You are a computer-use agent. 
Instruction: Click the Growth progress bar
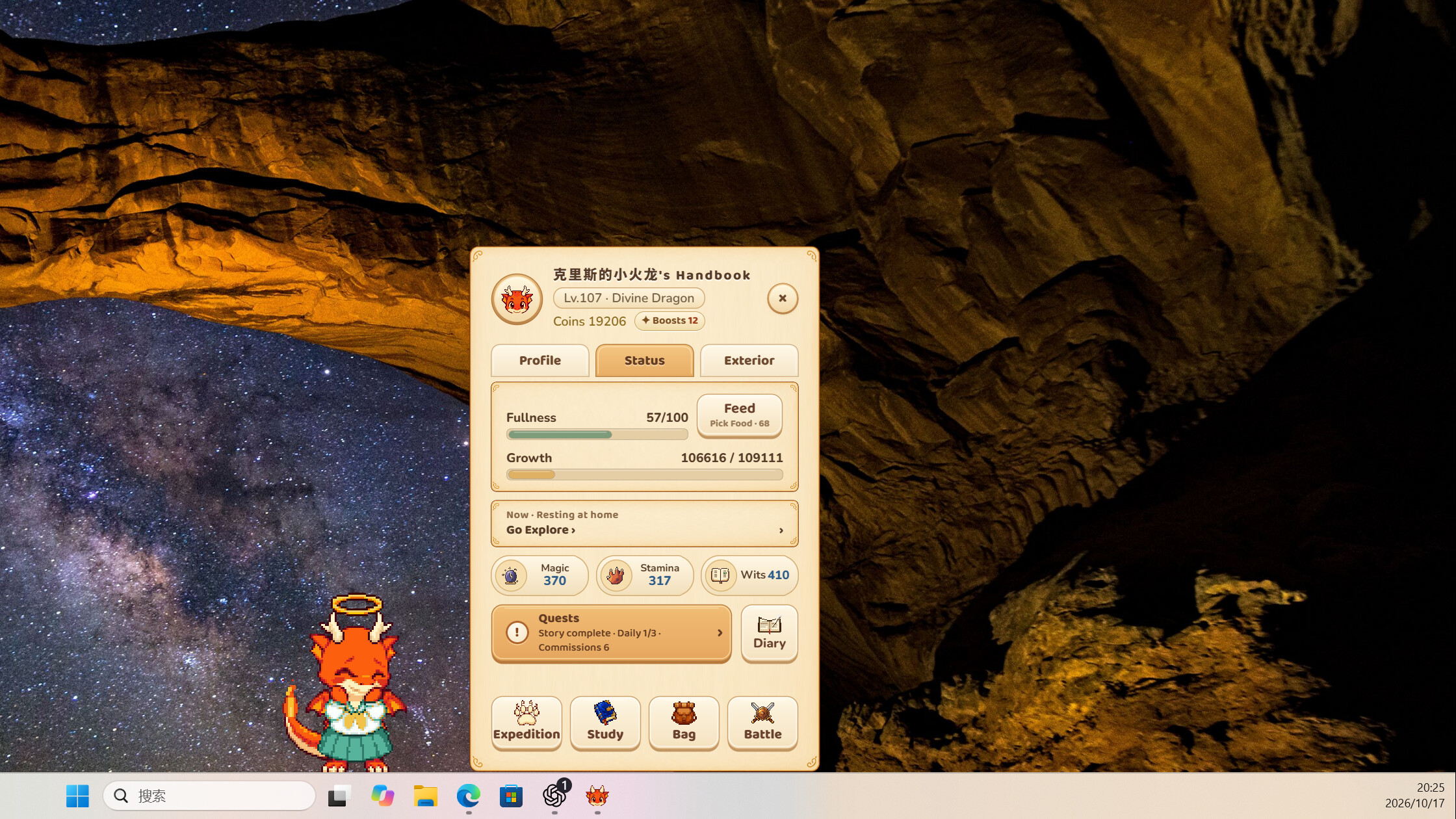pyautogui.click(x=644, y=474)
